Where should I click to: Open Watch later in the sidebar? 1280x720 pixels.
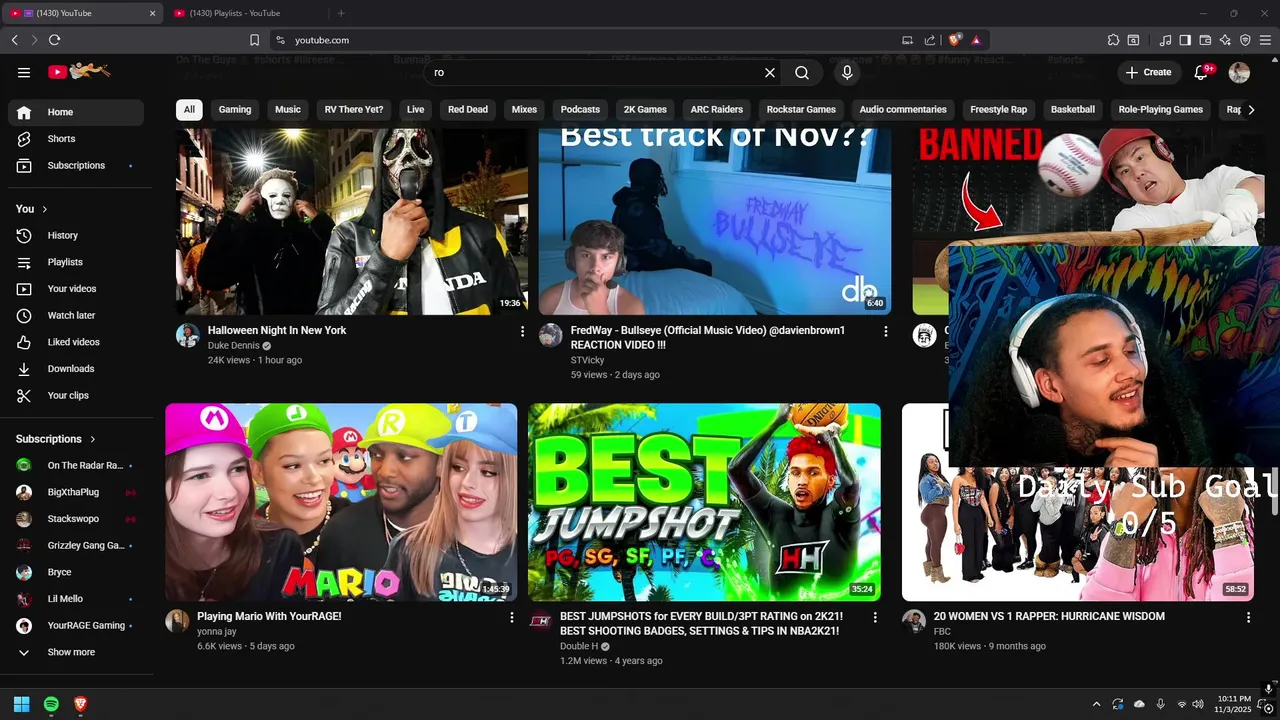[x=76, y=315]
